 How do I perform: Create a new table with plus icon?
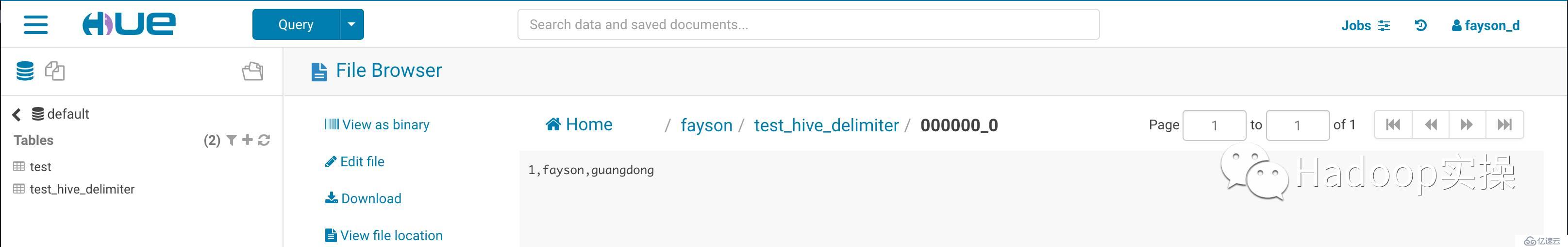[x=247, y=140]
